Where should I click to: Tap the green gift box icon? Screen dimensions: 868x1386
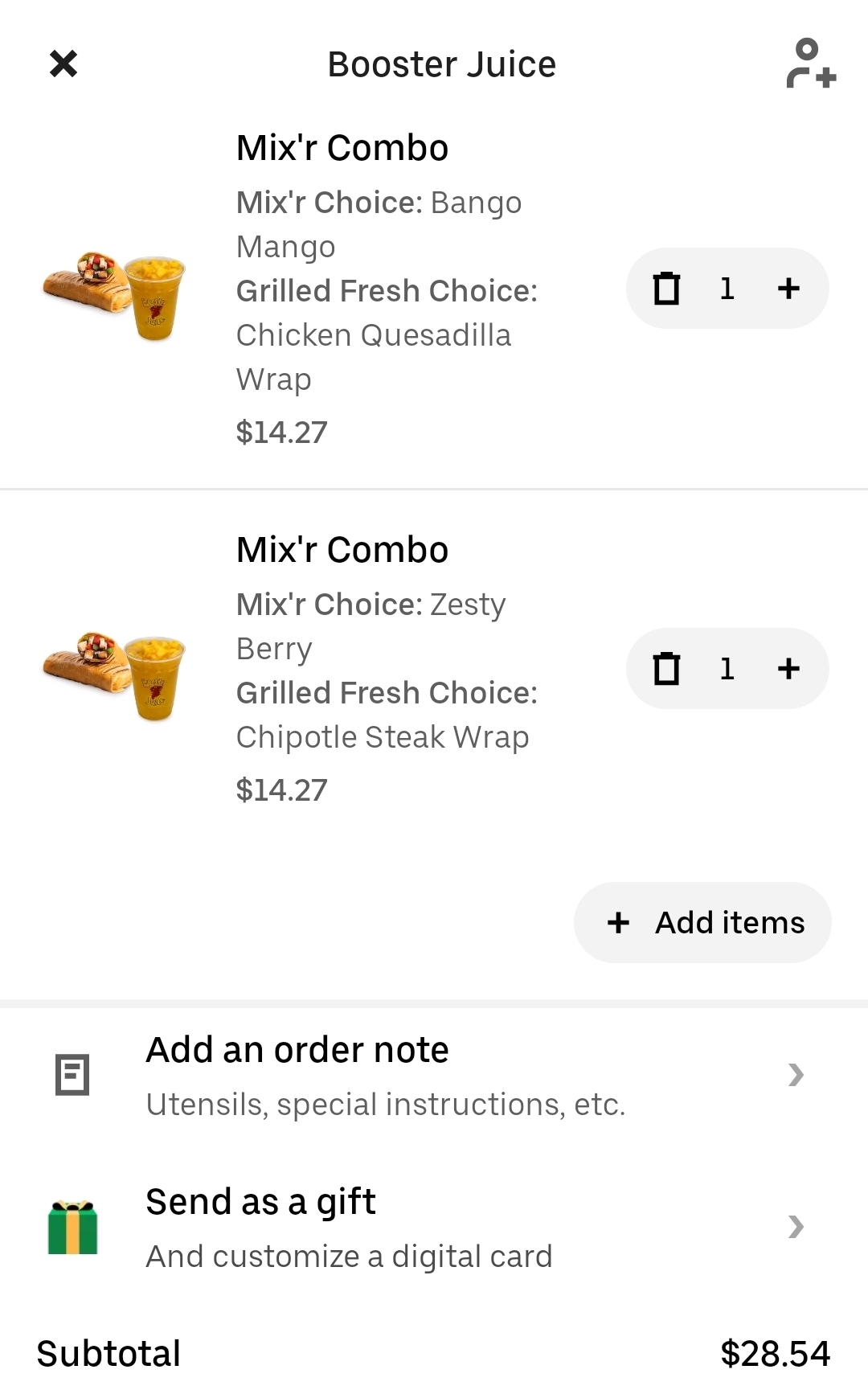(x=72, y=1228)
